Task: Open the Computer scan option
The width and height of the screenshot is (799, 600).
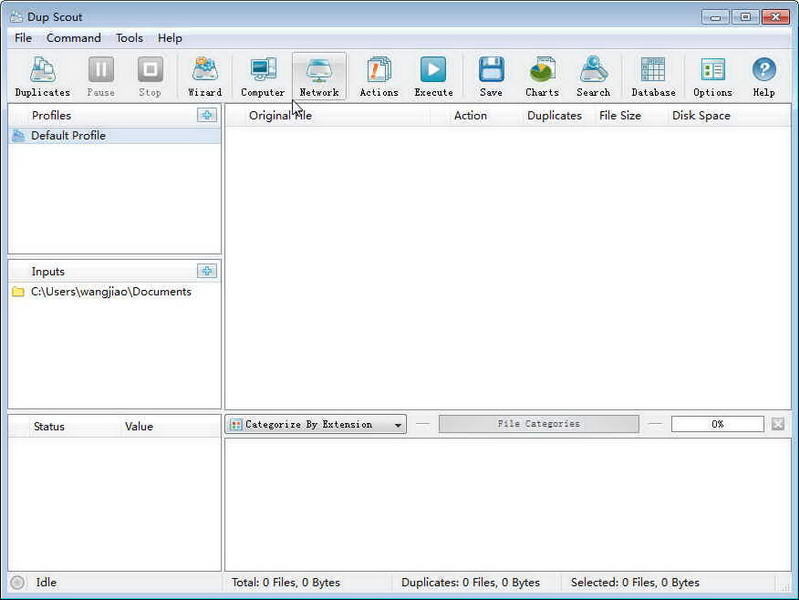Action: click(x=262, y=76)
